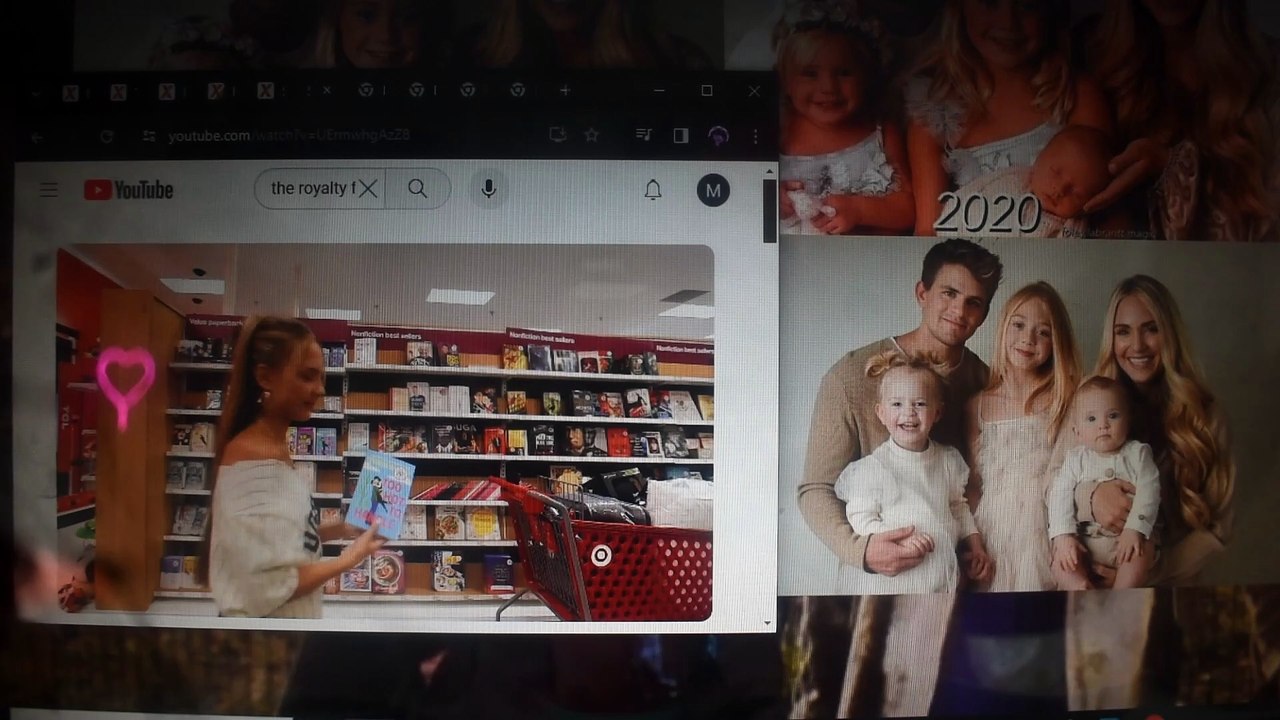Click the page's vertical scrollbar thumb
1280x720 pixels.
coord(769,211)
